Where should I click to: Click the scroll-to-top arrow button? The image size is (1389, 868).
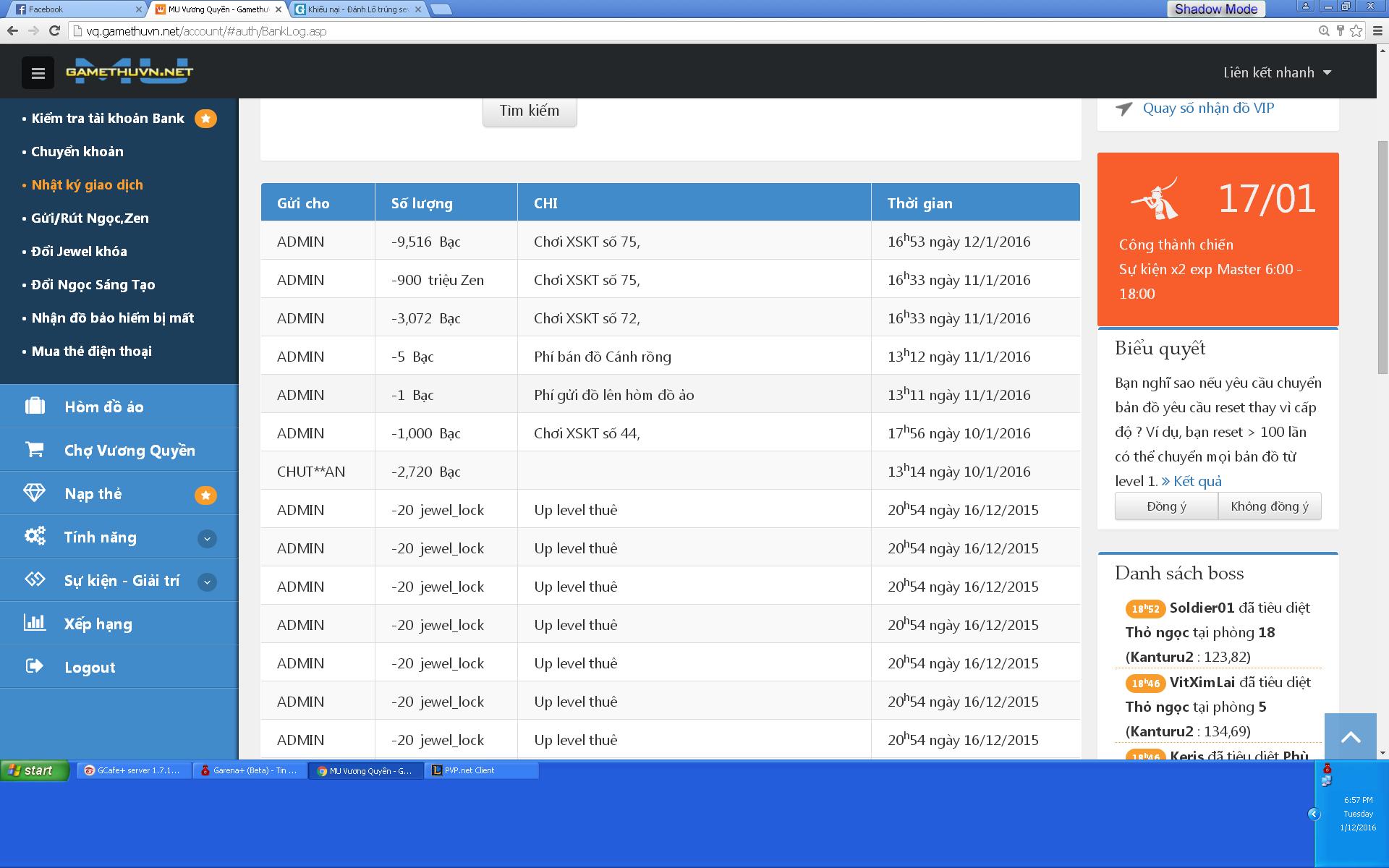click(1350, 737)
